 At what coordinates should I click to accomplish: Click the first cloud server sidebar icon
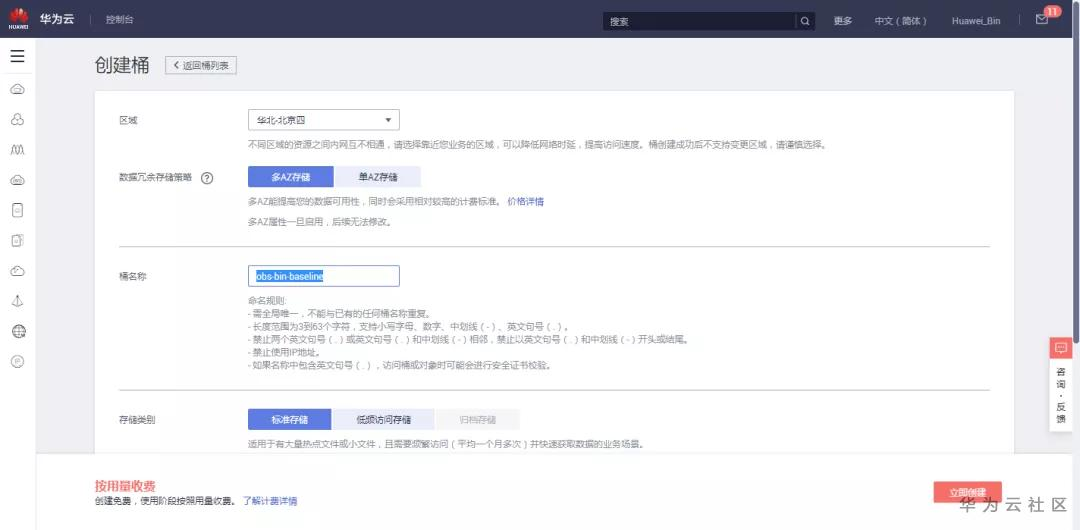(x=18, y=90)
